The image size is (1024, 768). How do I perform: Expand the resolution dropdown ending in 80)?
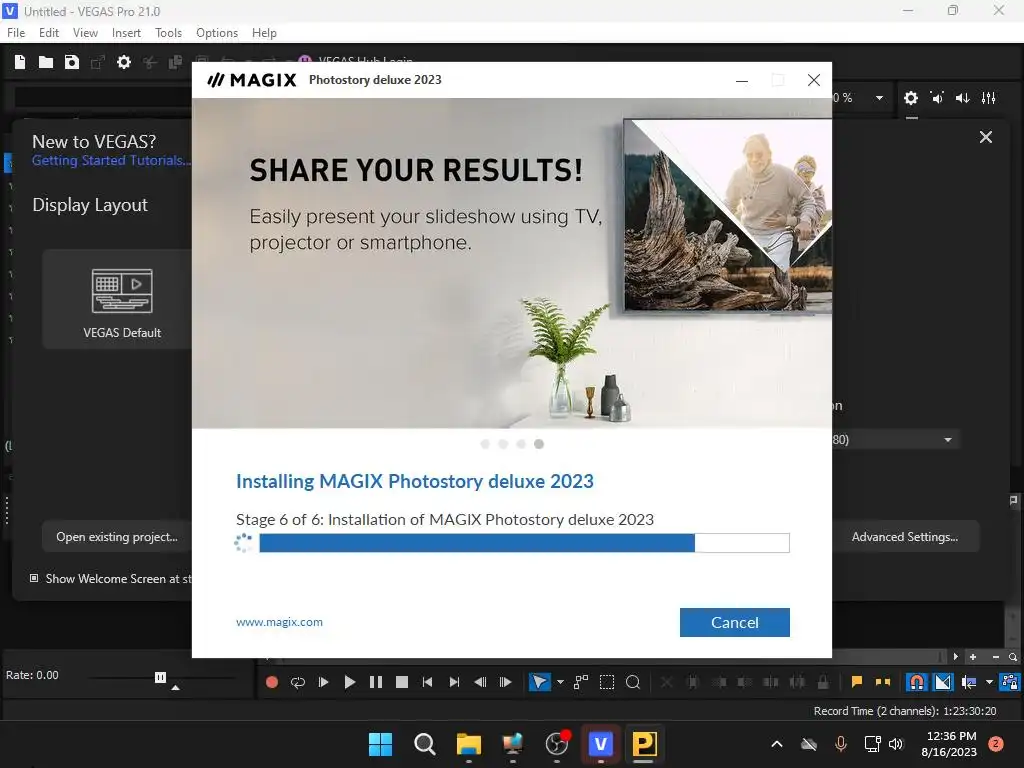(947, 440)
